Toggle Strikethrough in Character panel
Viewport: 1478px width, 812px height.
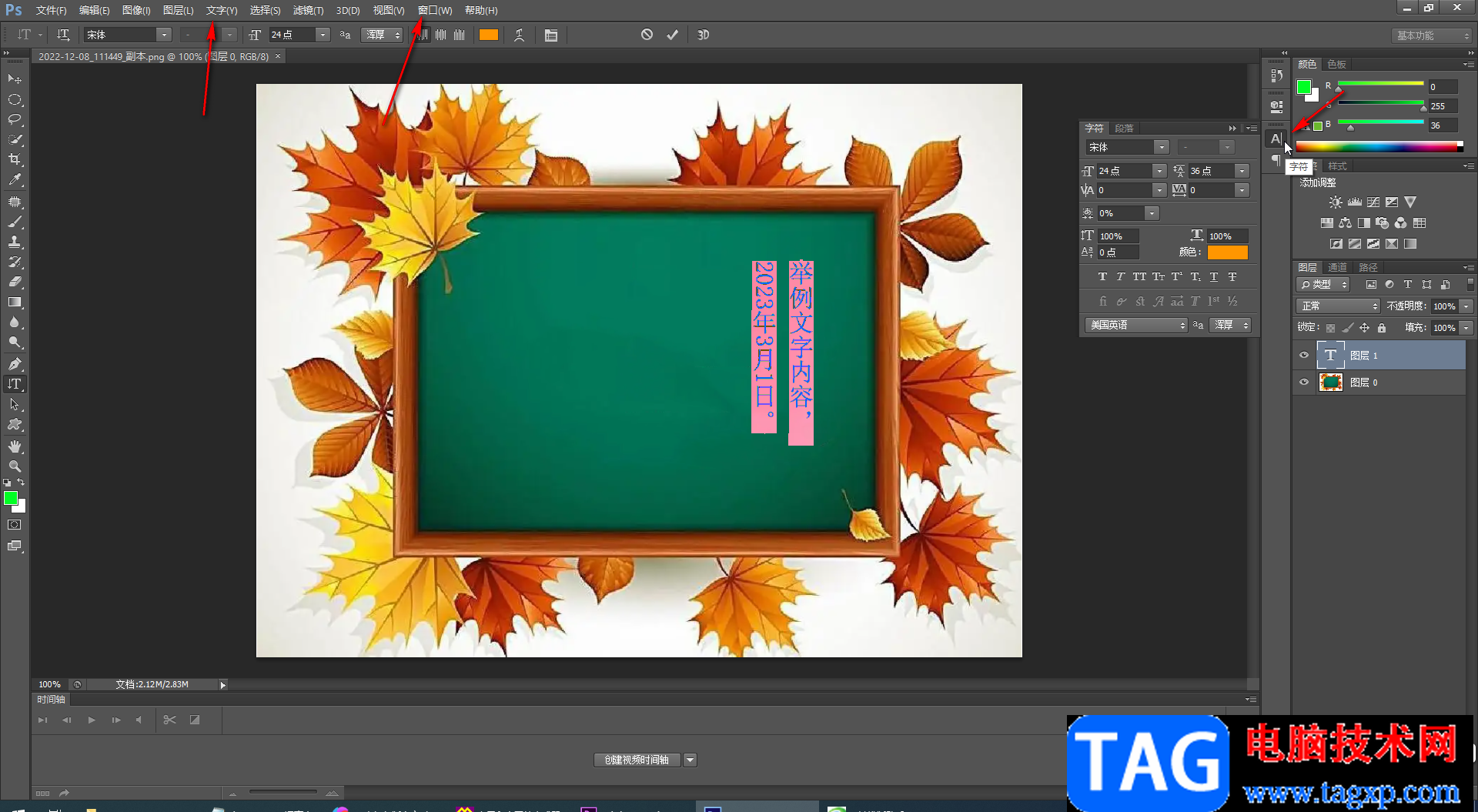tap(1232, 276)
